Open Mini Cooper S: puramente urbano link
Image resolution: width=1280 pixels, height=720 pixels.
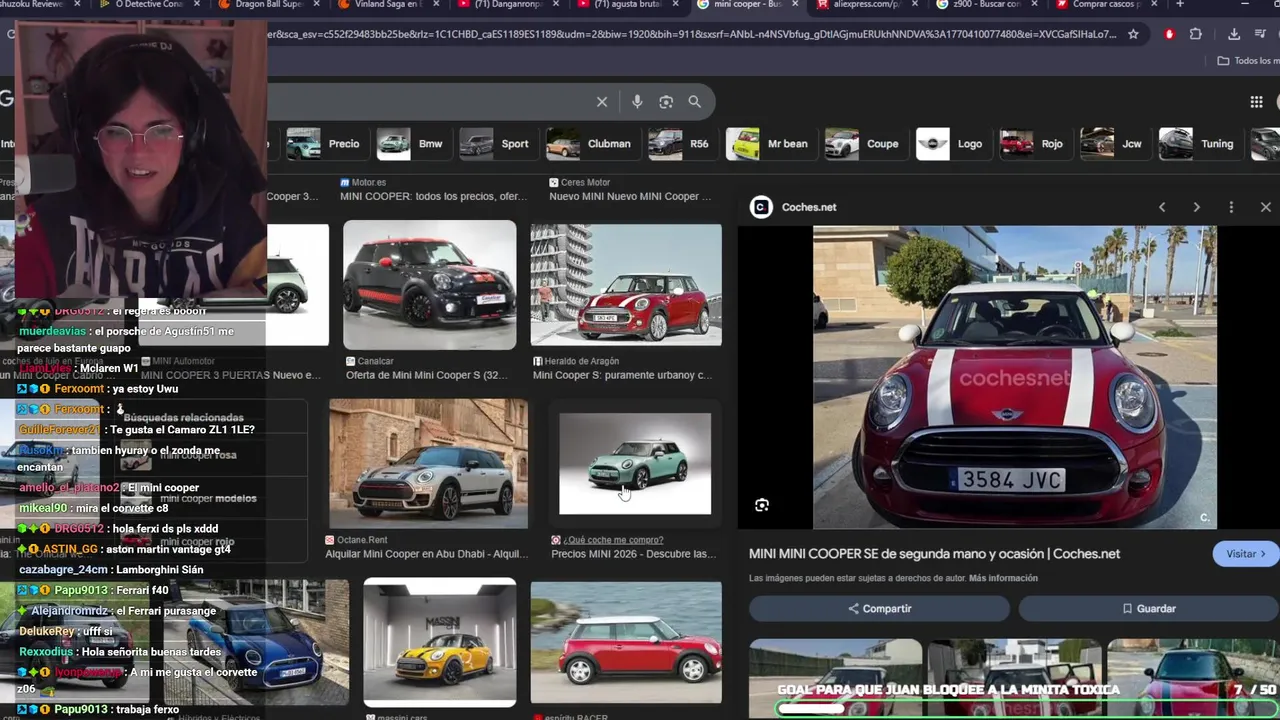click(622, 376)
